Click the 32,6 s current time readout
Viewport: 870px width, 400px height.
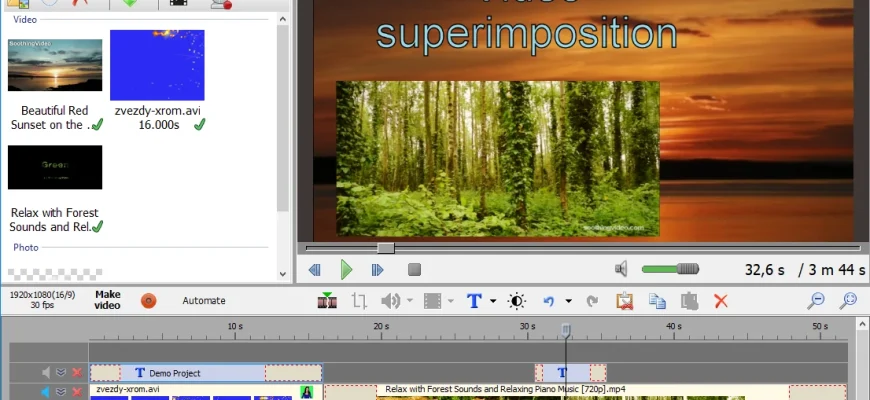(765, 270)
